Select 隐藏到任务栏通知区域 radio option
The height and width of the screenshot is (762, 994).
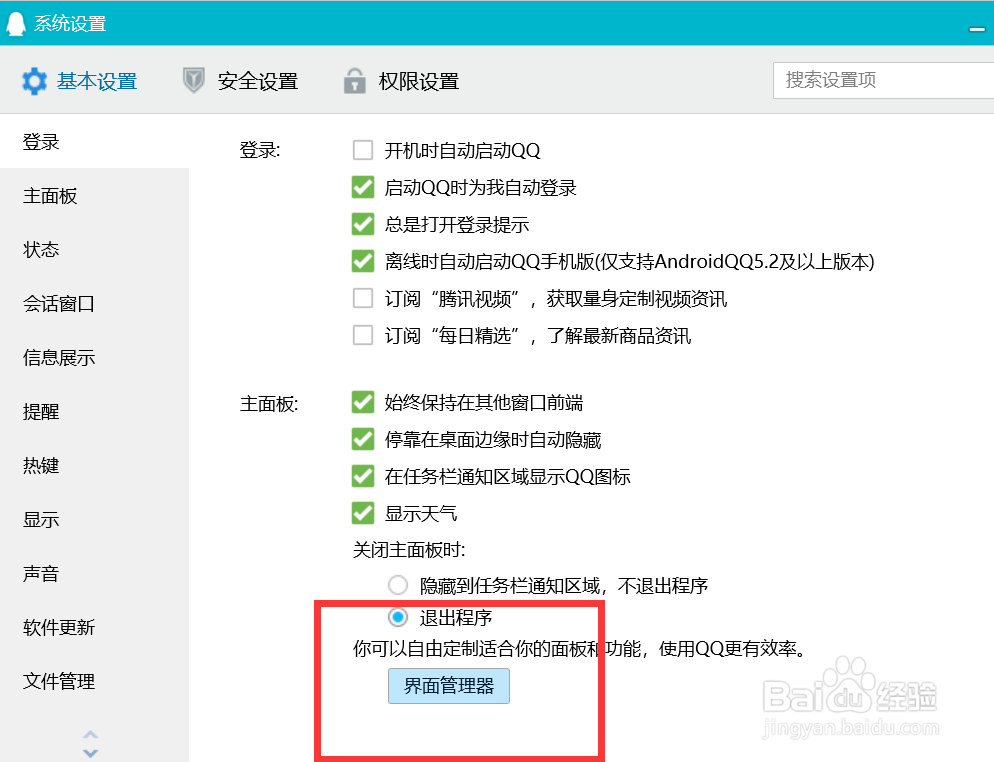[398, 584]
